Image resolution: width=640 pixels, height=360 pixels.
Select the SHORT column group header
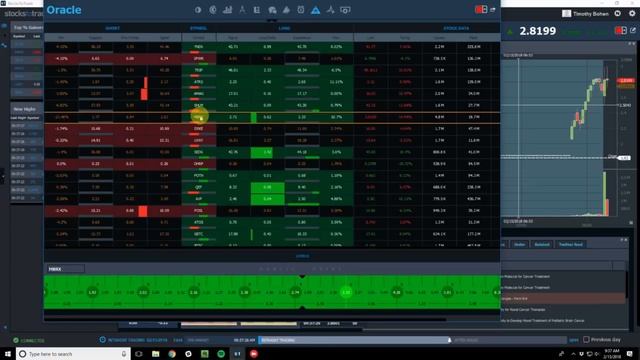(113, 29)
